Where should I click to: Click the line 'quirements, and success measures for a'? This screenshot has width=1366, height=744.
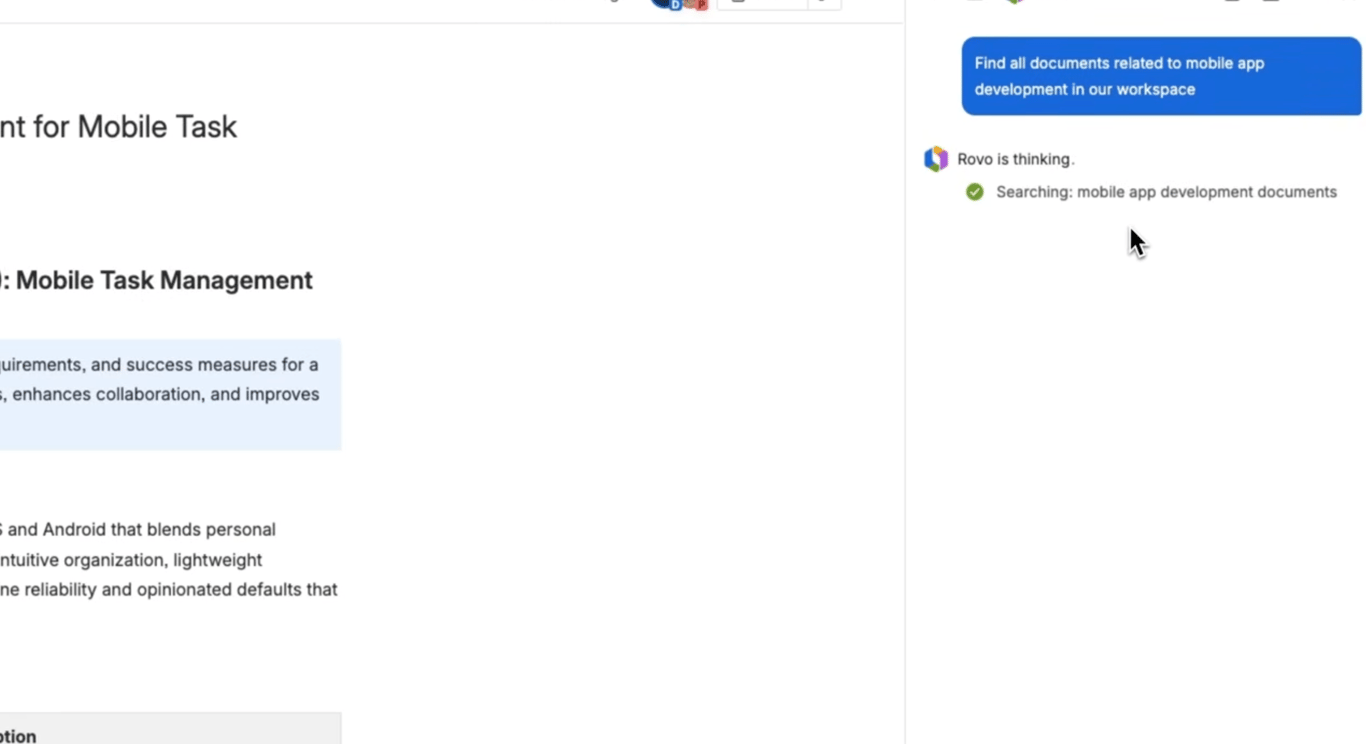159,365
